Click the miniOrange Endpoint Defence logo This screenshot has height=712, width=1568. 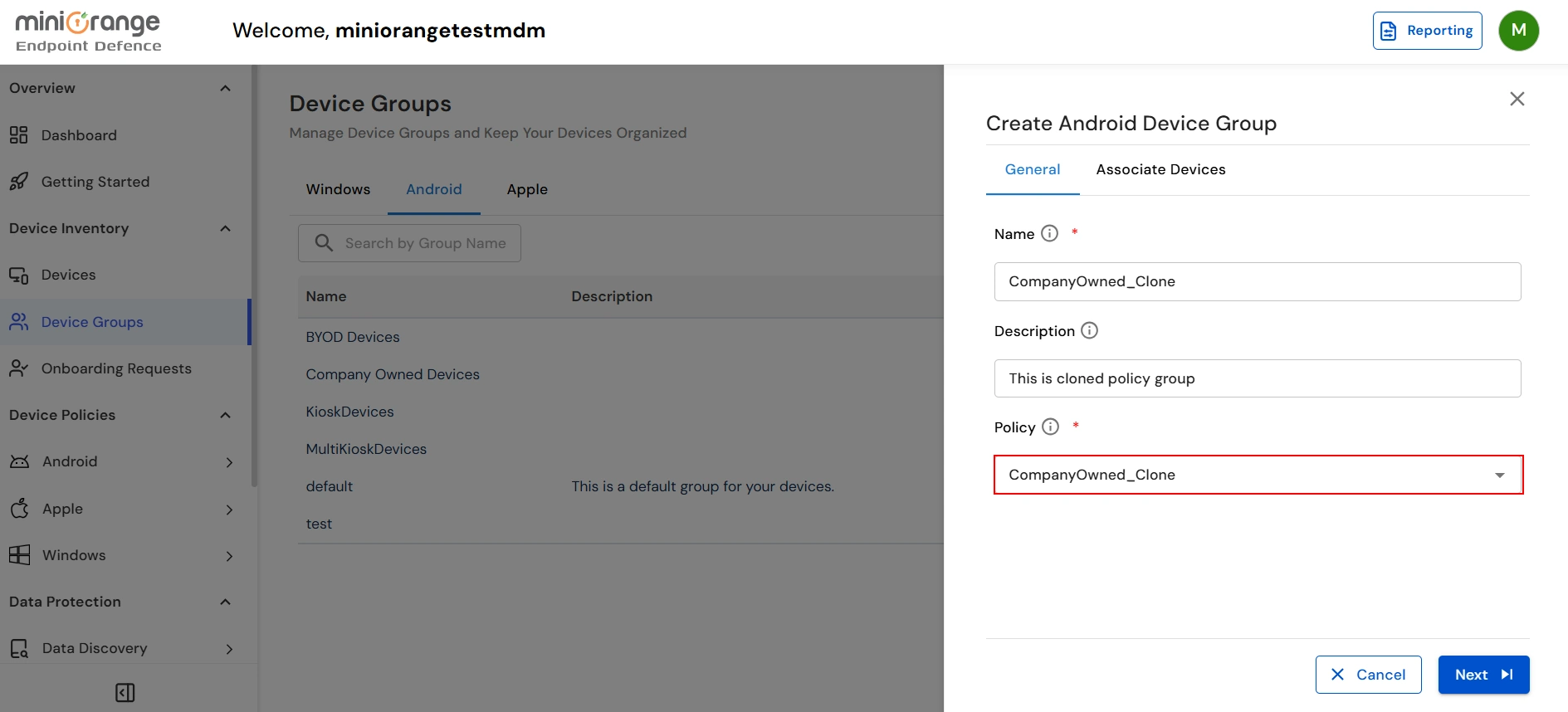(88, 32)
